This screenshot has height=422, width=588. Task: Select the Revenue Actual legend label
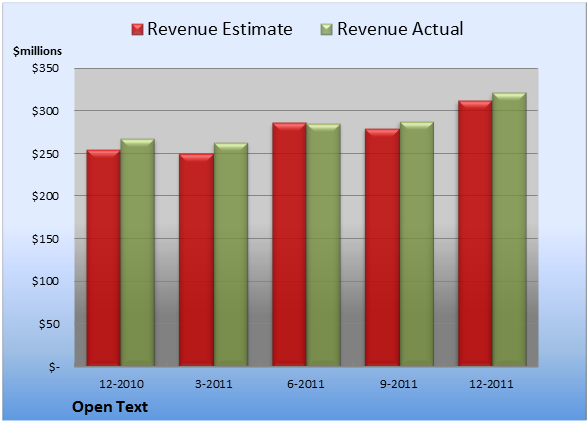(400, 29)
